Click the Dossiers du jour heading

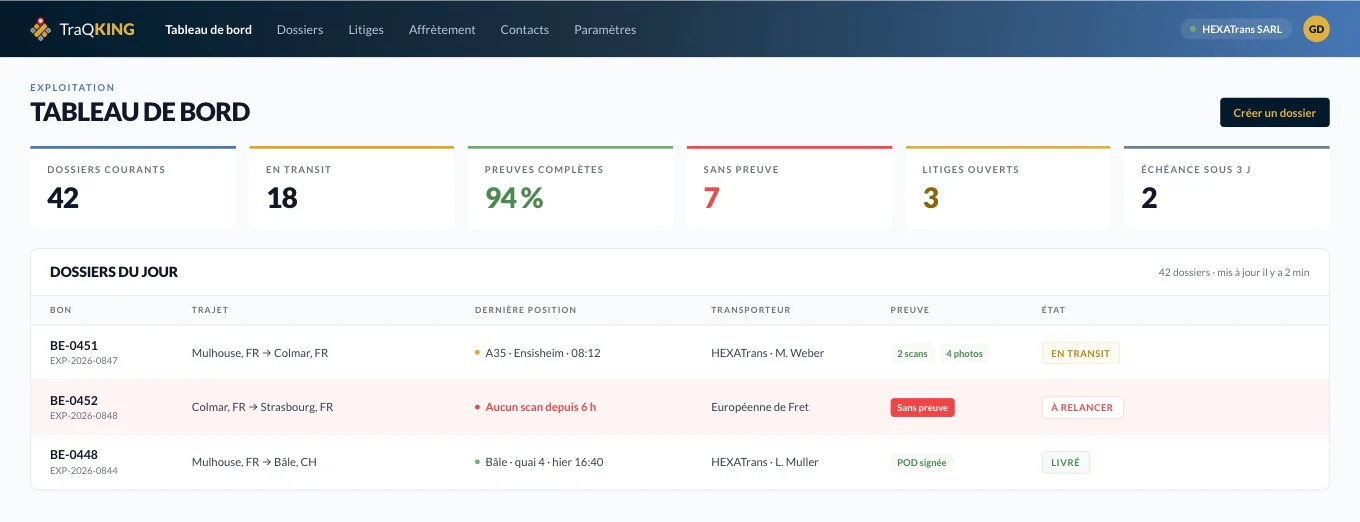[114, 272]
